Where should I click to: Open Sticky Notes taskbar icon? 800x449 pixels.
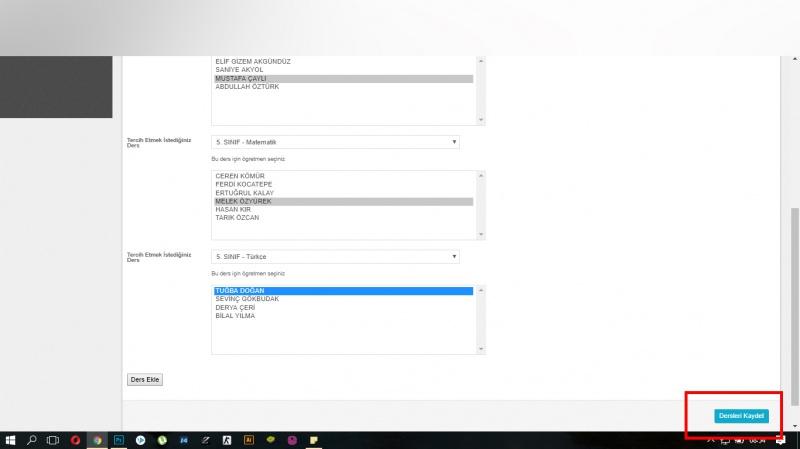pos(313,440)
